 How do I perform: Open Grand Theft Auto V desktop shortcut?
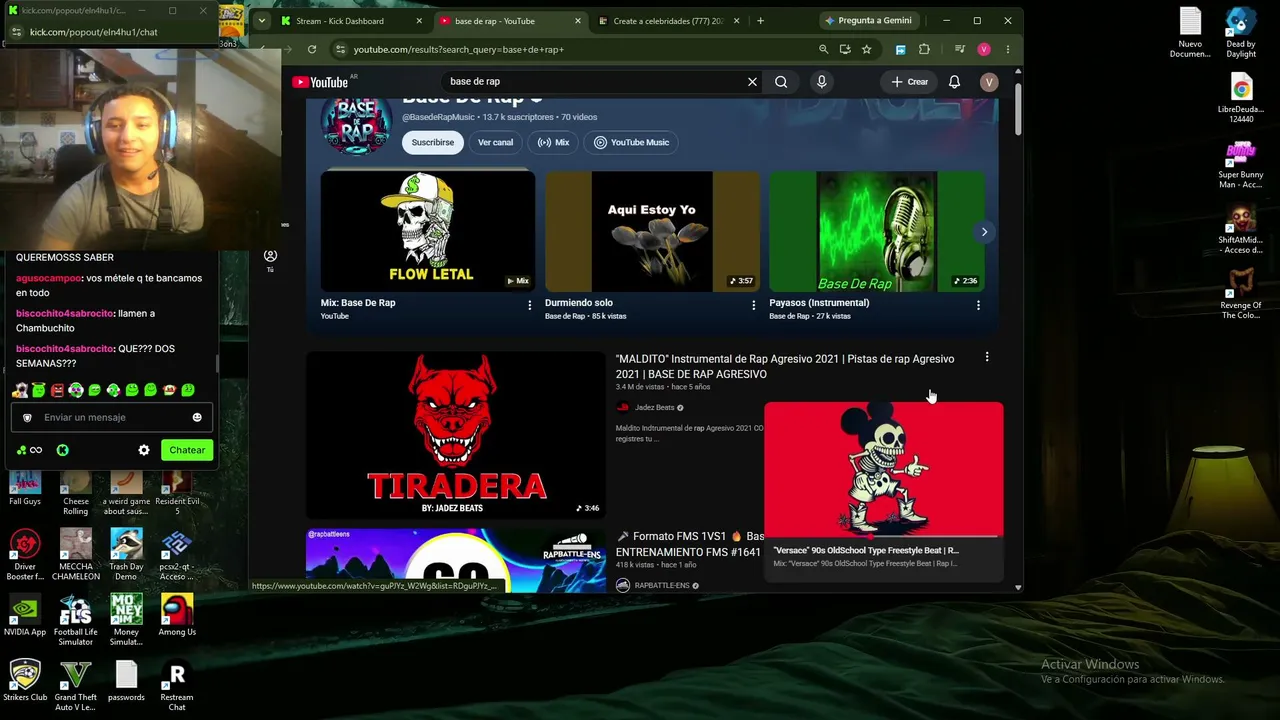[75, 685]
